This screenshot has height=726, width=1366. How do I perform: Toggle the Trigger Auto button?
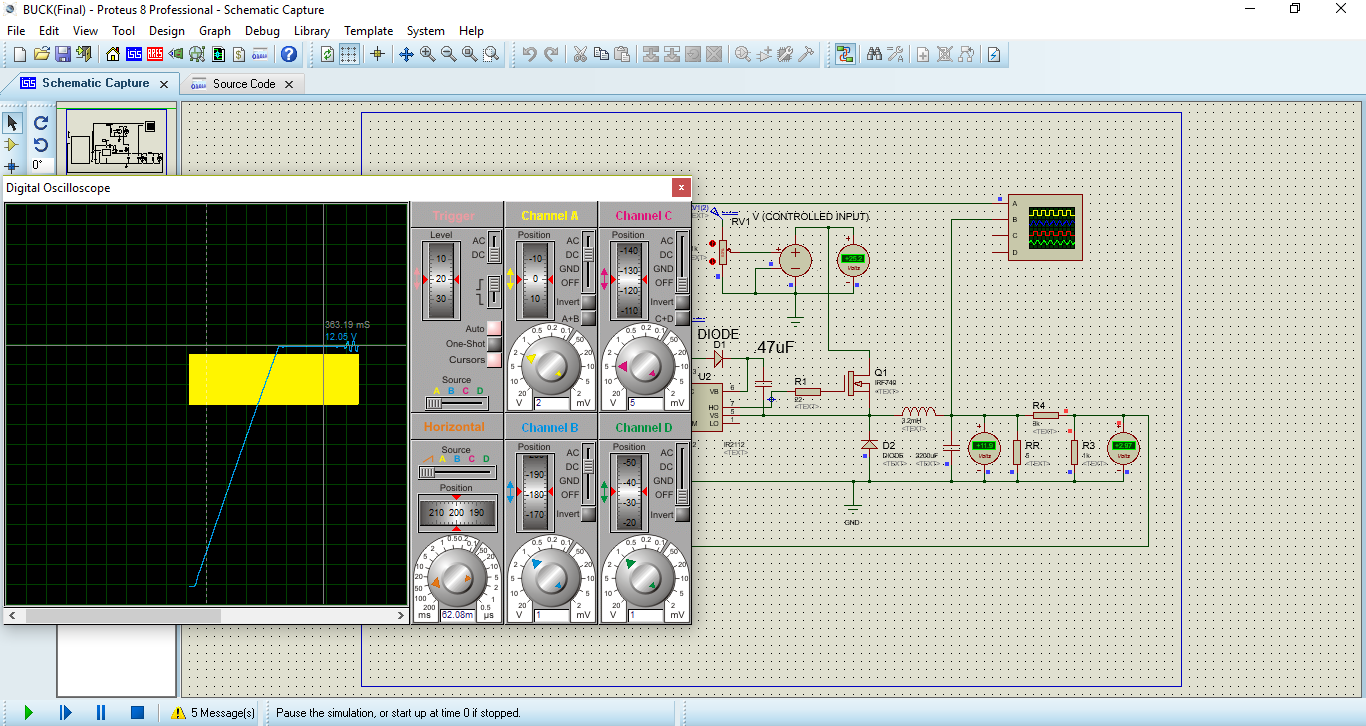click(493, 328)
